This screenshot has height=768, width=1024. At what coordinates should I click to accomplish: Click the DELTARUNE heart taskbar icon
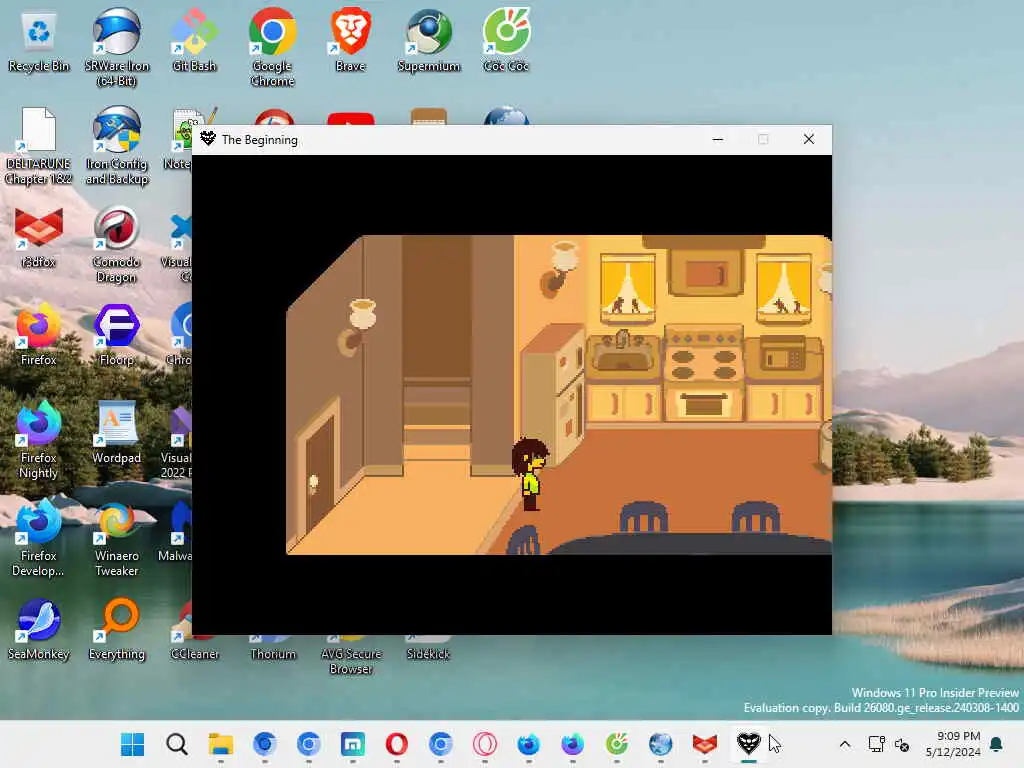coord(748,744)
